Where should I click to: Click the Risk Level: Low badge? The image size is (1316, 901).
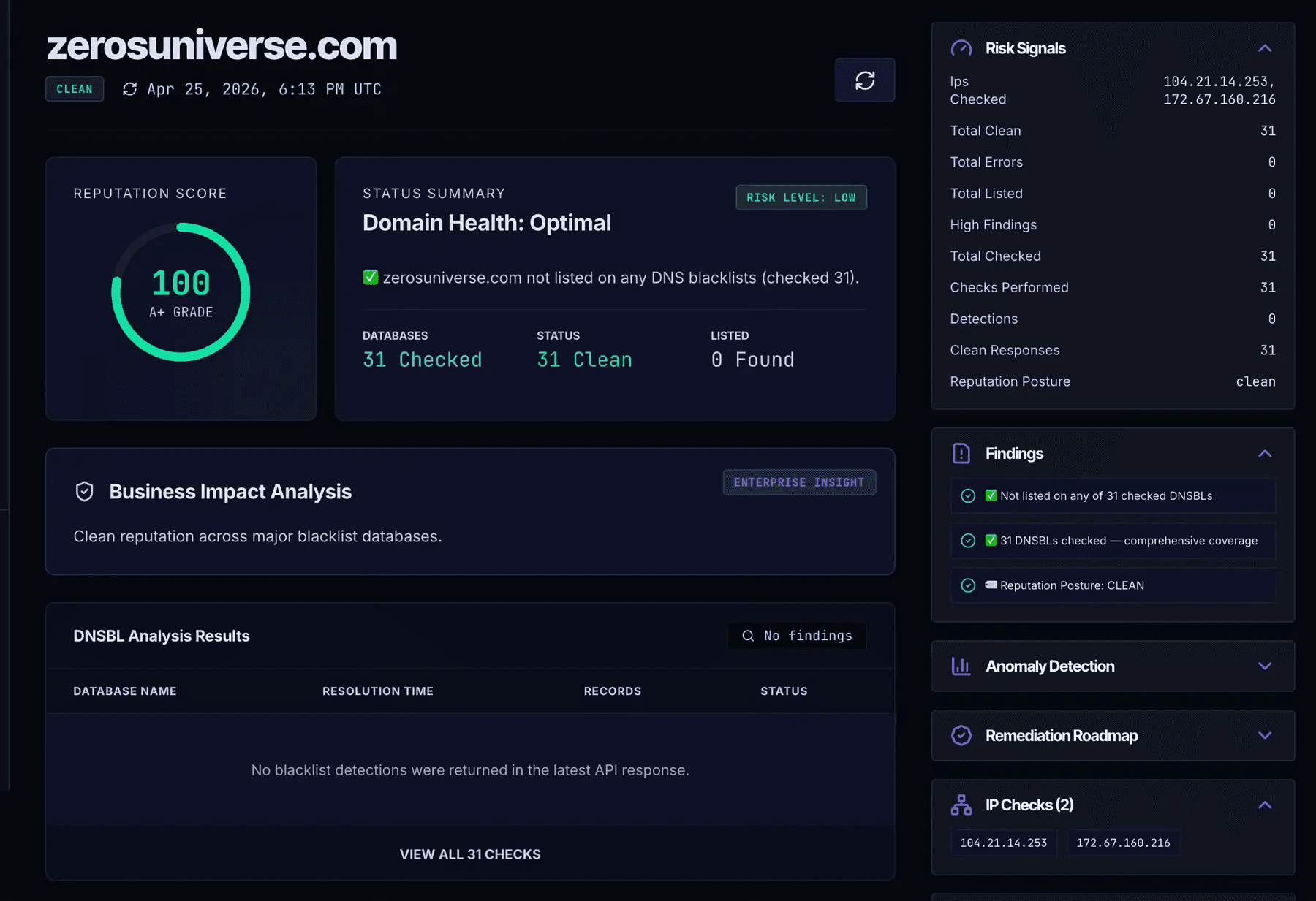(801, 197)
